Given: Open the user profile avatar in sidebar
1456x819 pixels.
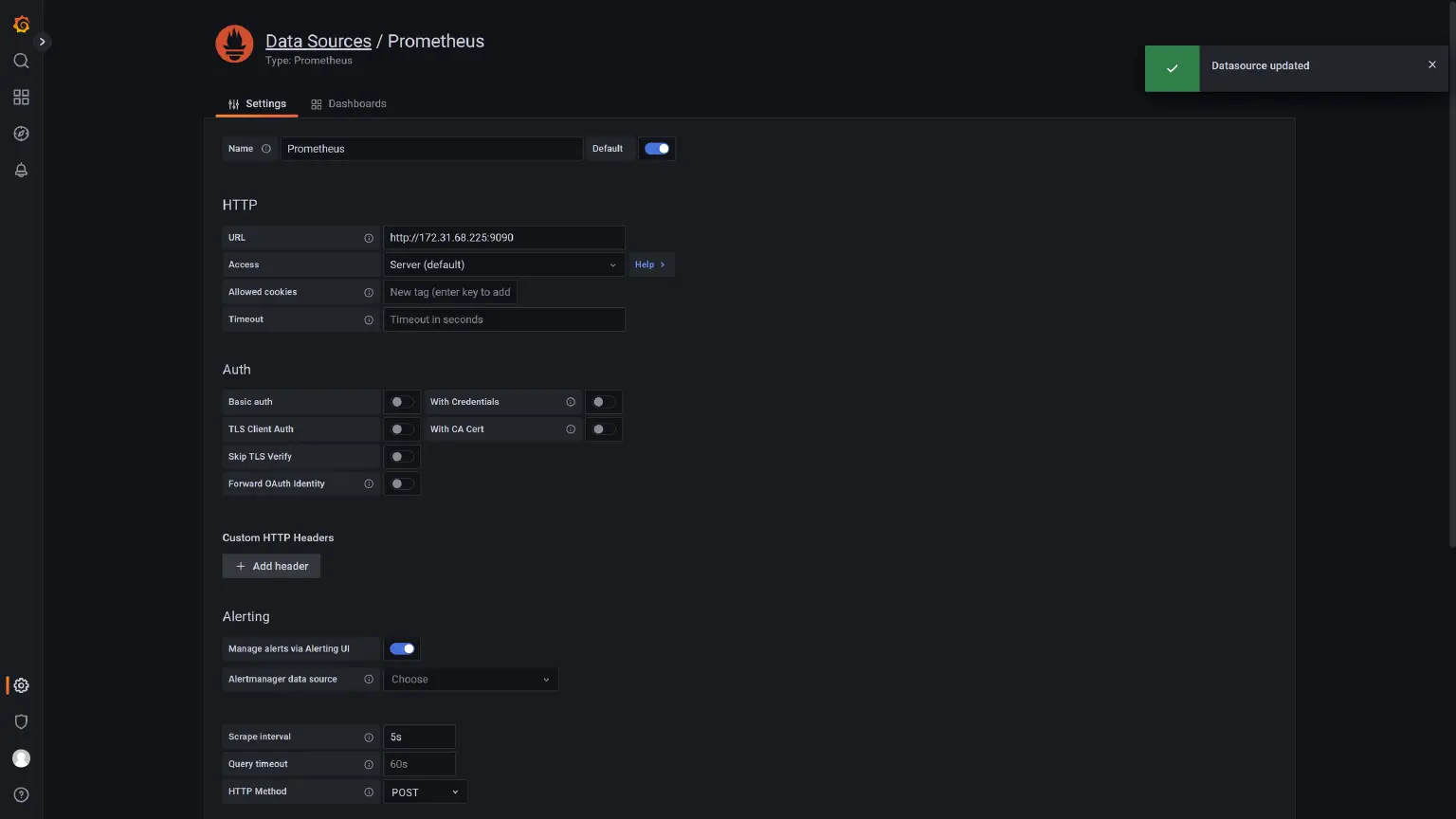Looking at the screenshot, I should (x=21, y=757).
